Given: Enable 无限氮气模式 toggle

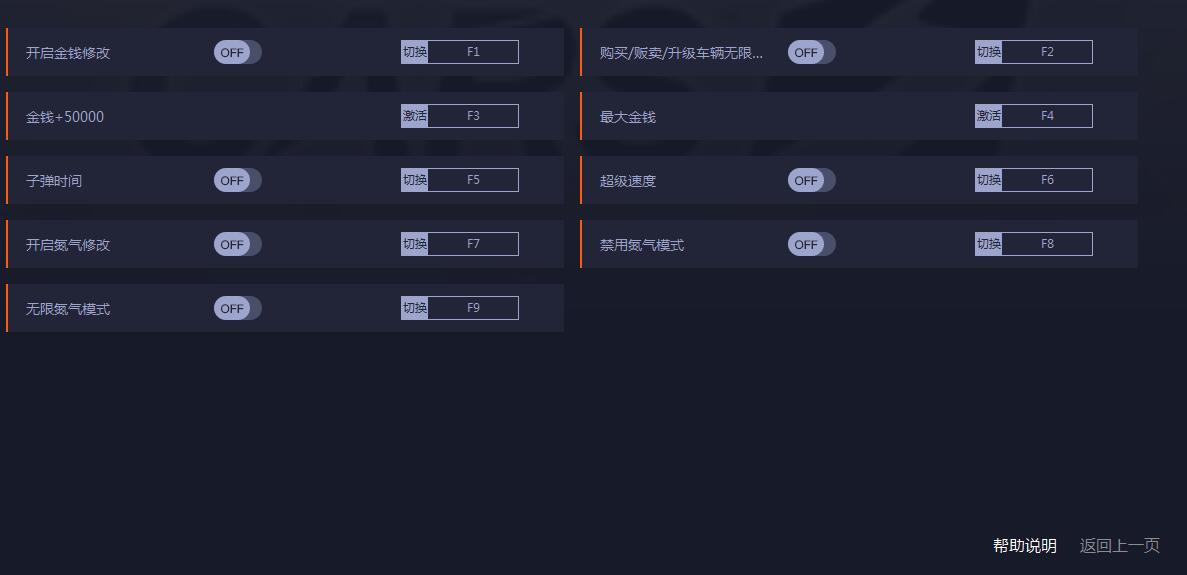Looking at the screenshot, I should (x=237, y=308).
